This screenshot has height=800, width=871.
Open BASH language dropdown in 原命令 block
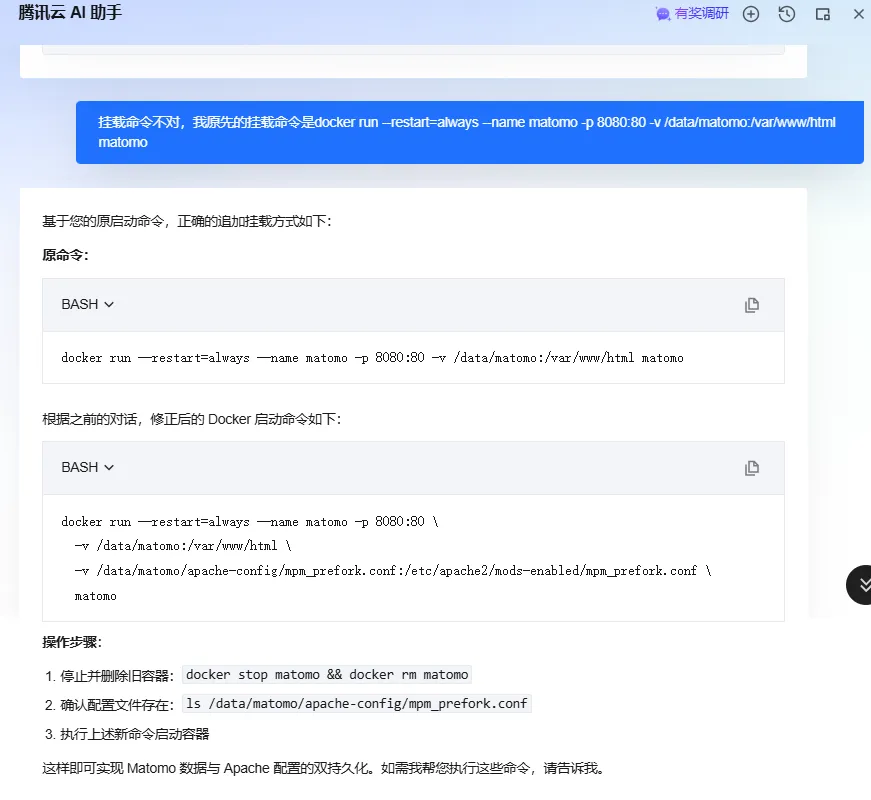[x=87, y=304]
